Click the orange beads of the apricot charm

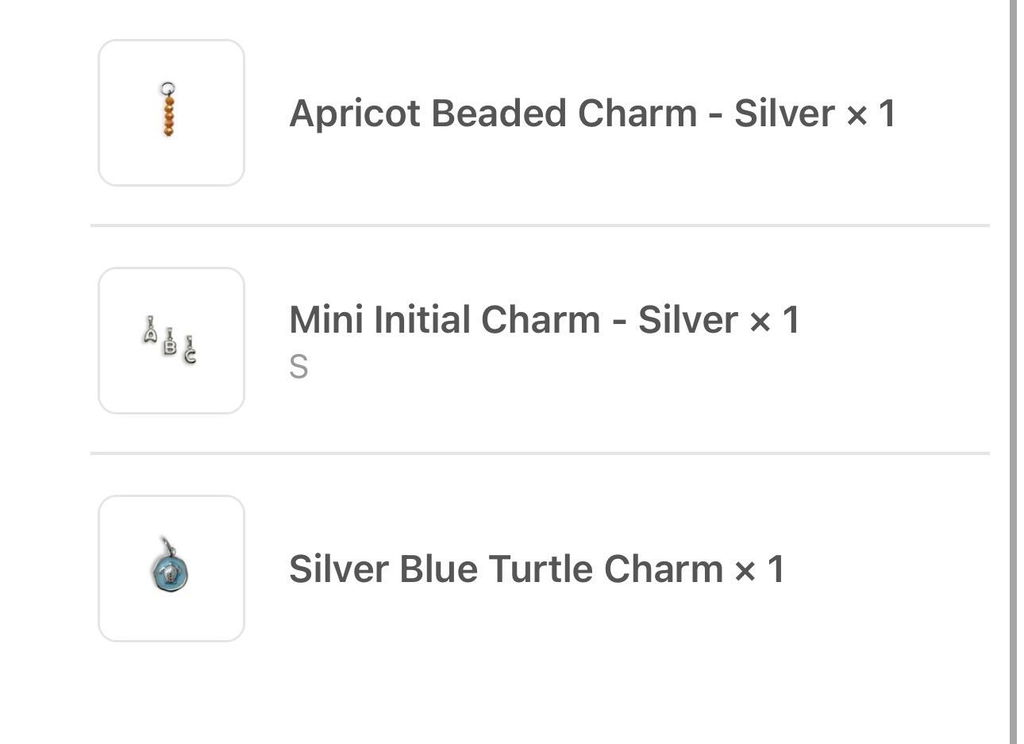pyautogui.click(x=169, y=116)
